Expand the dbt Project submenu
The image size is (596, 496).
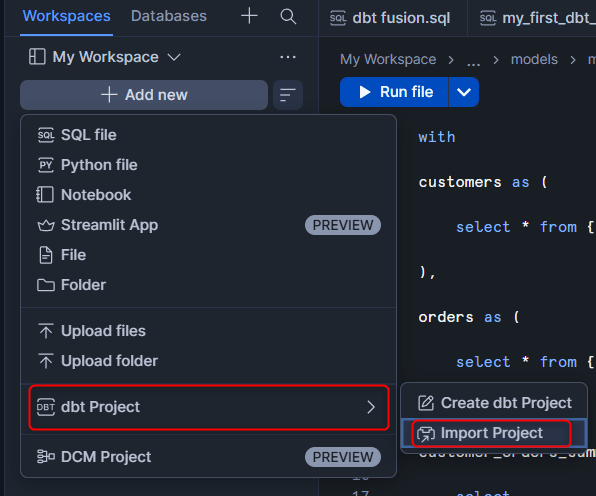tap(209, 407)
